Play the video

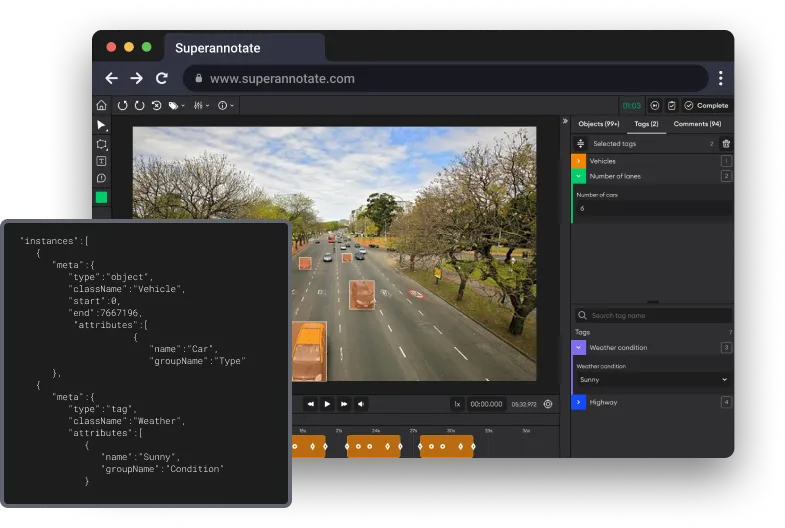point(327,404)
